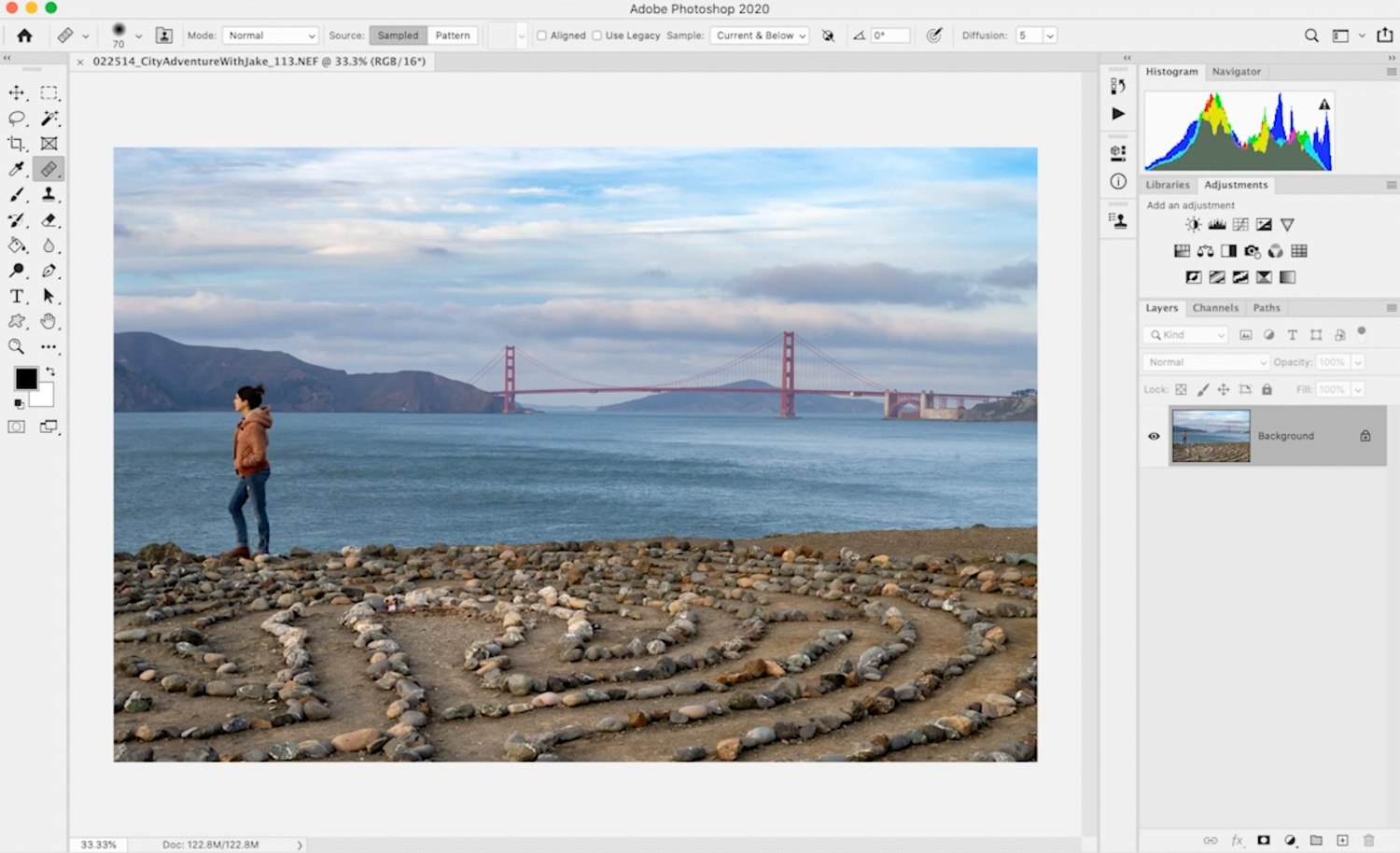
Task: Select the Rectangular Marquee tool
Action: (49, 92)
